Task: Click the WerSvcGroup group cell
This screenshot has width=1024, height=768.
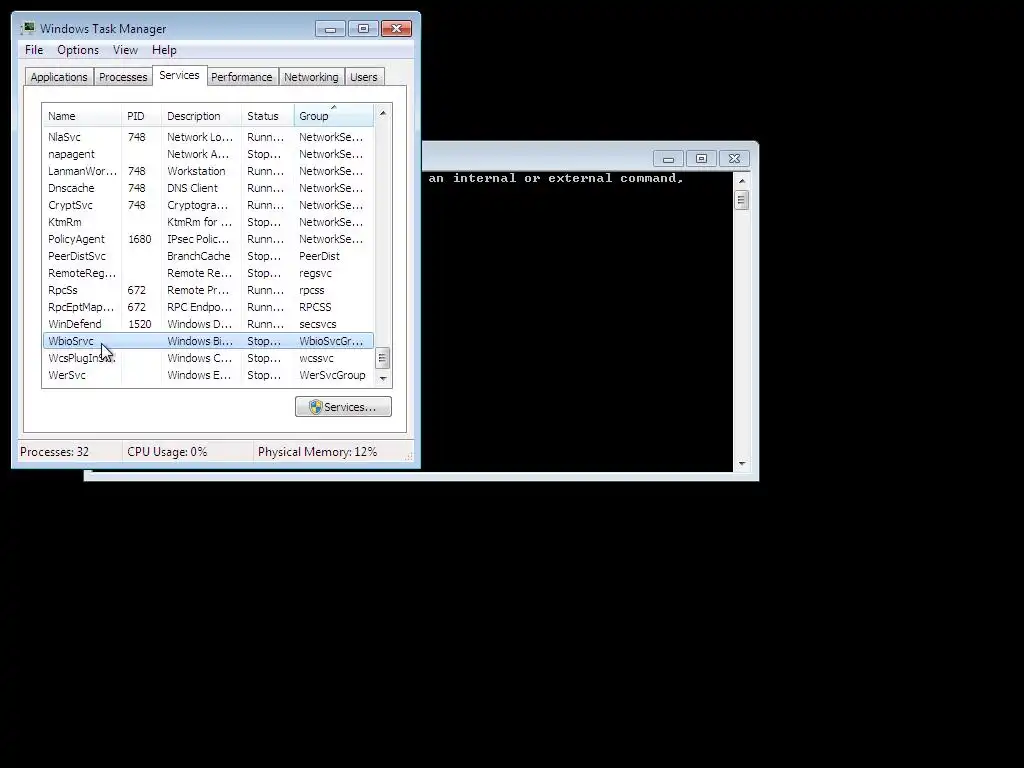Action: pyautogui.click(x=332, y=375)
